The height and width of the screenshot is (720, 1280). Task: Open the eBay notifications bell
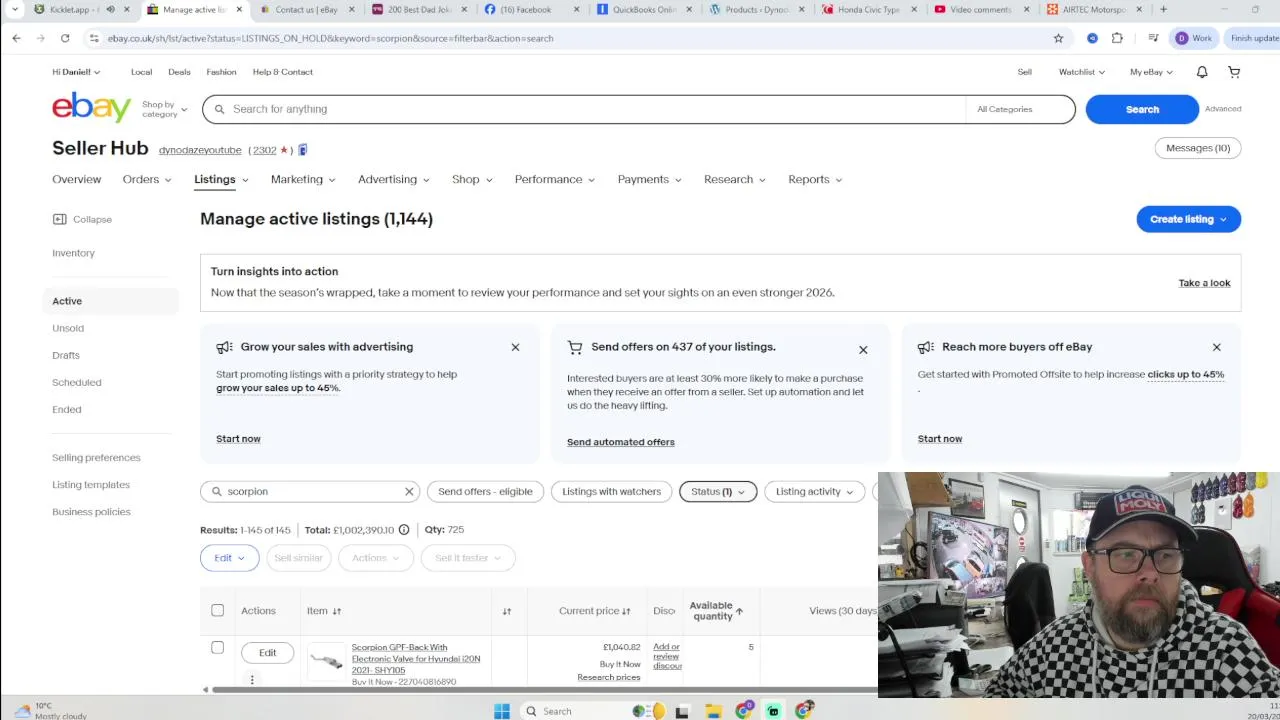tap(1202, 72)
